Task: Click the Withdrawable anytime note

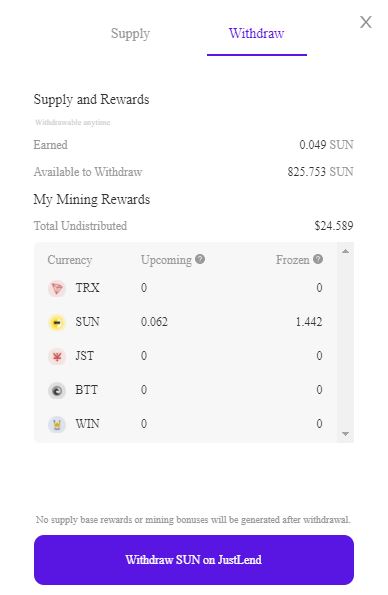Action: pos(73,122)
